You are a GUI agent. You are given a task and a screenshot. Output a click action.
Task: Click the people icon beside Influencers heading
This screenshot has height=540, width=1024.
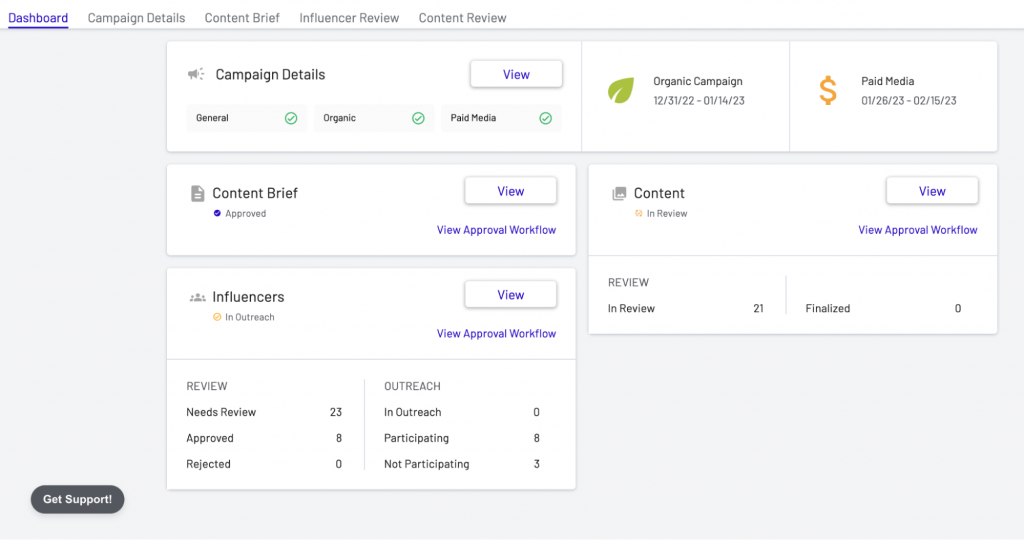(x=197, y=297)
